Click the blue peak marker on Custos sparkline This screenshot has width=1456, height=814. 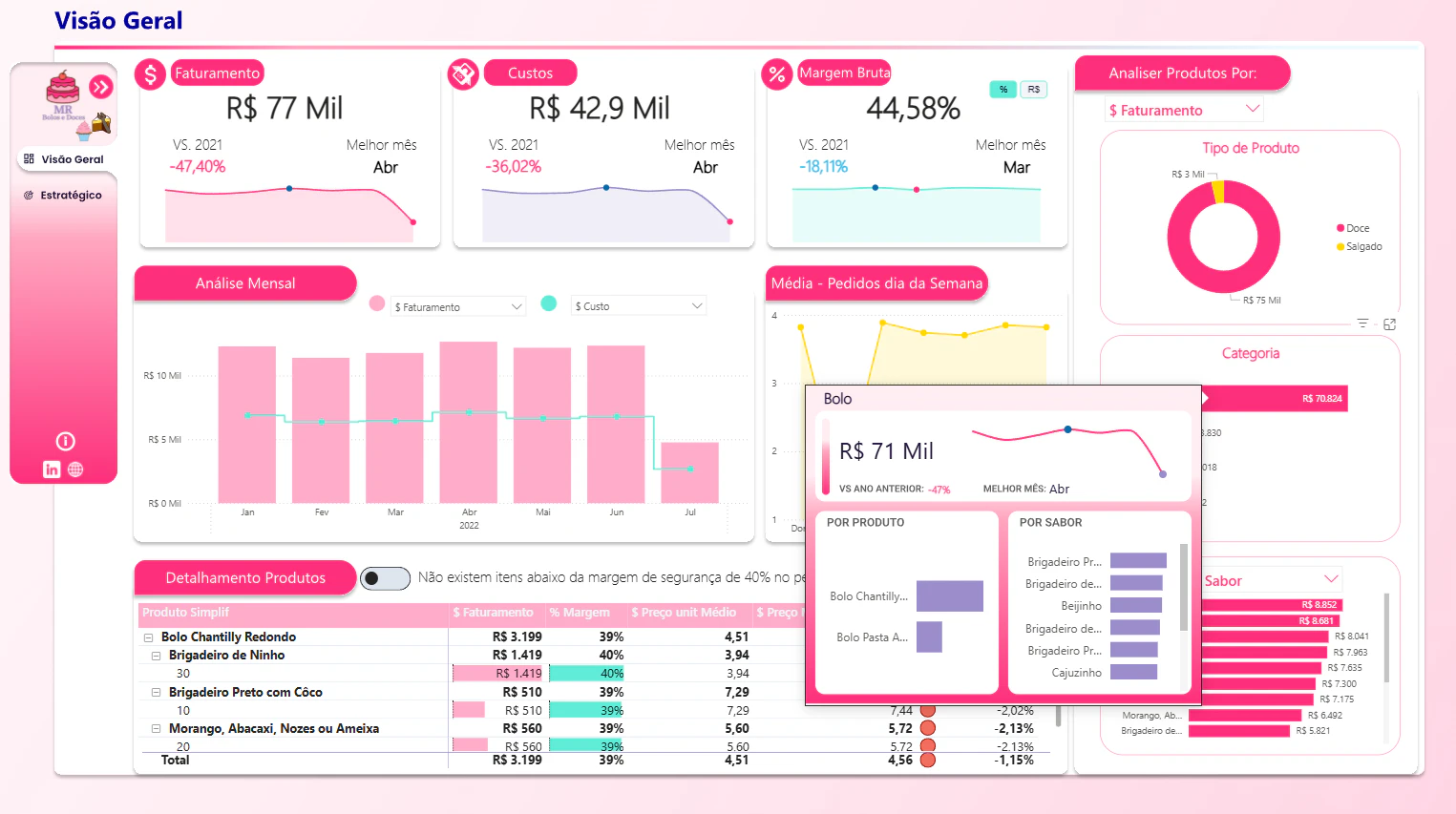[x=606, y=187]
